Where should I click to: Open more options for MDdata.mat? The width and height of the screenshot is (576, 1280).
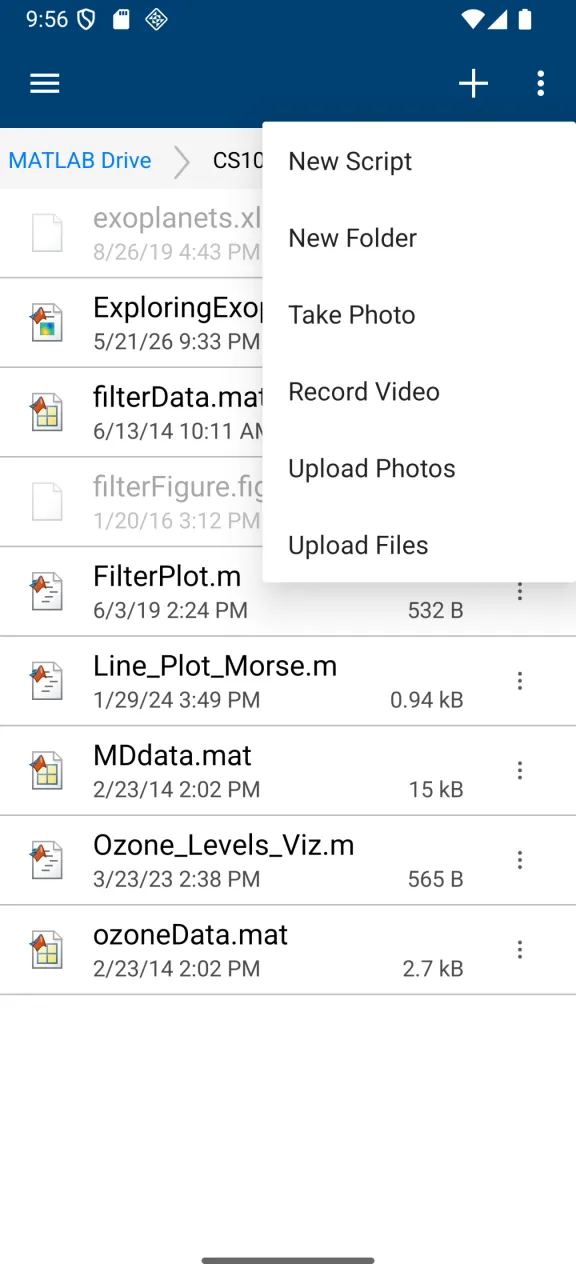tap(520, 771)
